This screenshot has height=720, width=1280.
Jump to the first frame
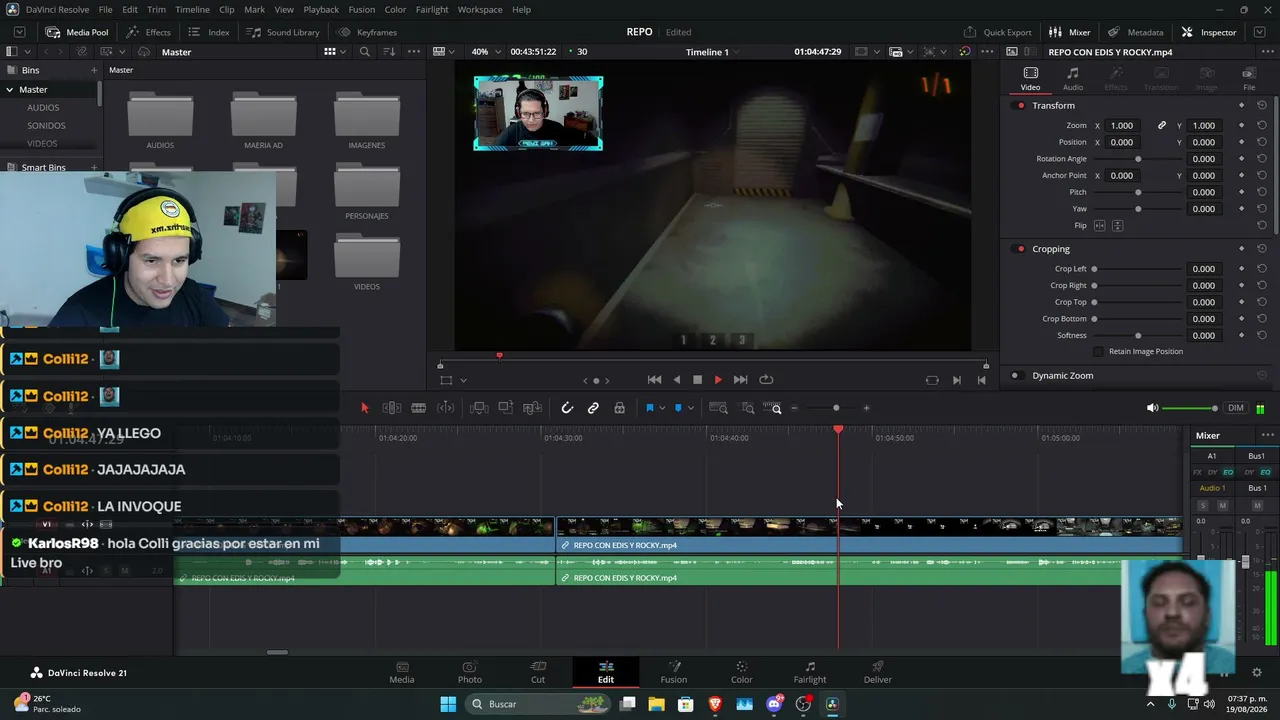tap(654, 380)
